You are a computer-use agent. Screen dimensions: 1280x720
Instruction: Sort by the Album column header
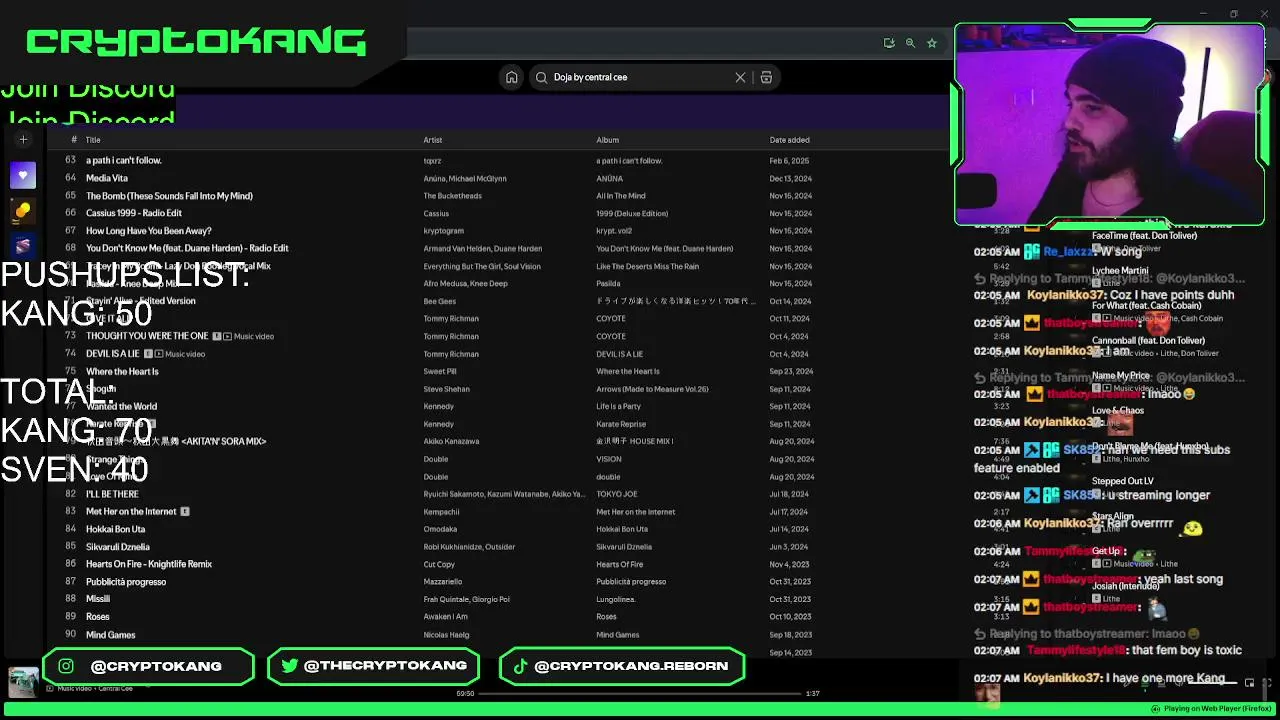[608, 140]
